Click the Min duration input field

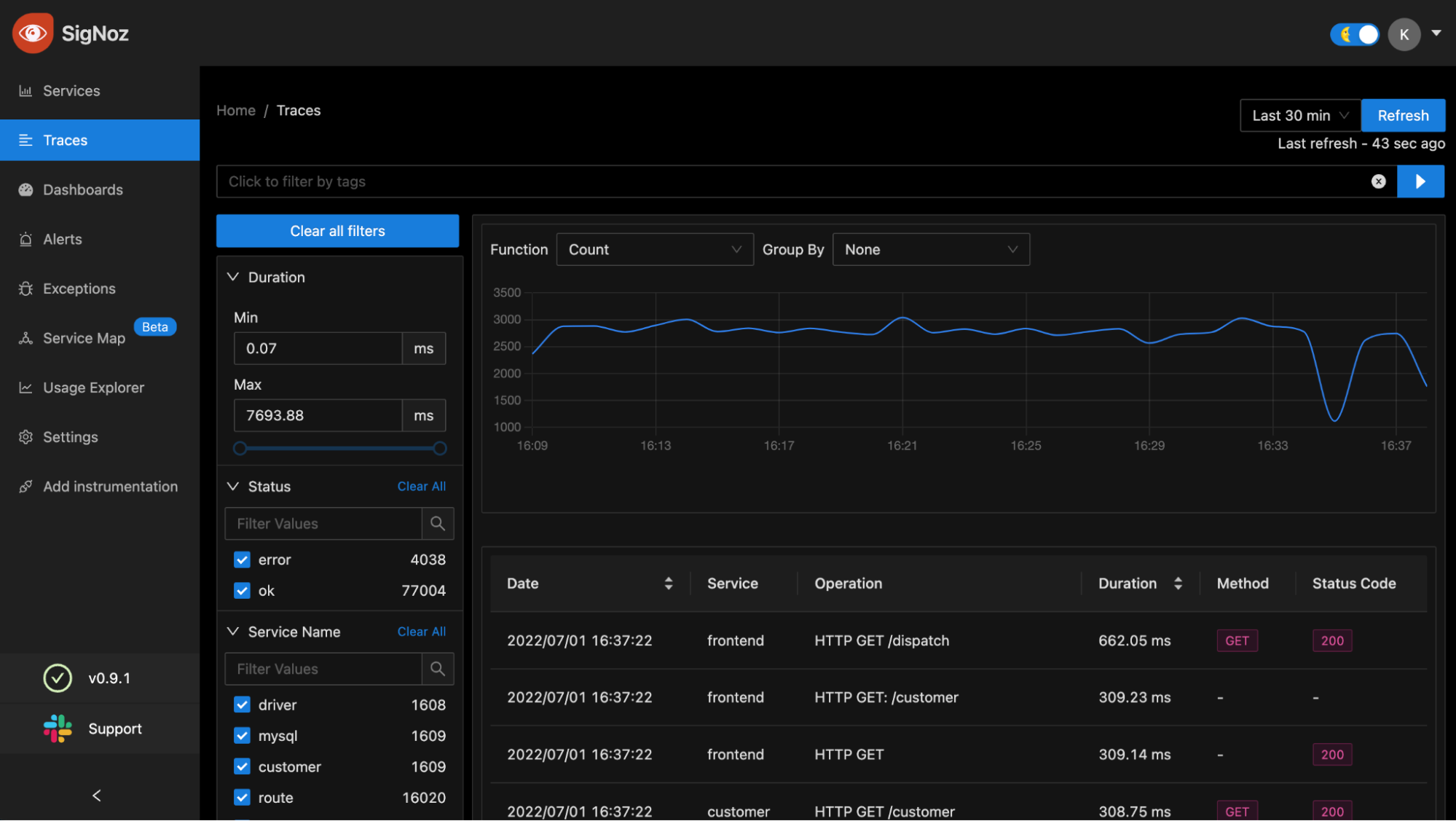318,348
